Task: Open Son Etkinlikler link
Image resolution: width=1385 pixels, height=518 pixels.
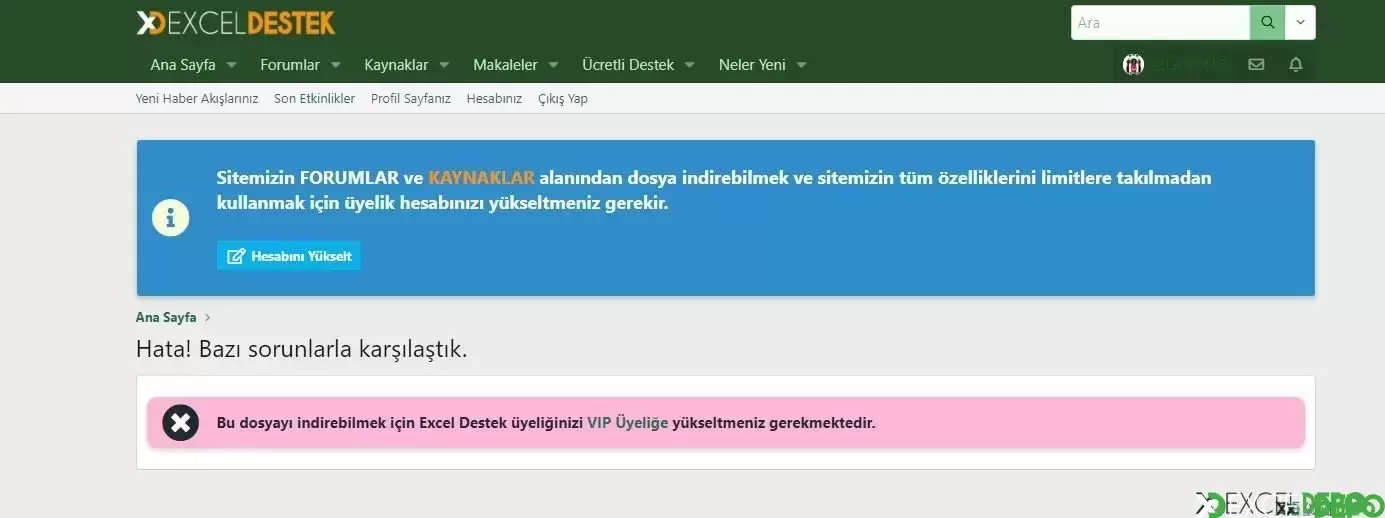Action: pyautogui.click(x=315, y=99)
